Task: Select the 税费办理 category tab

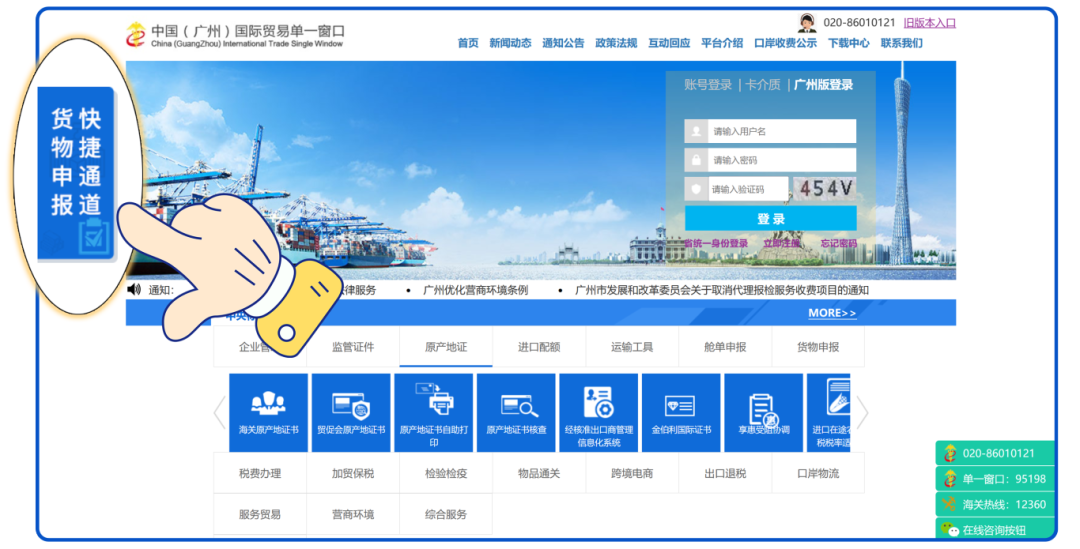Action: [260, 473]
